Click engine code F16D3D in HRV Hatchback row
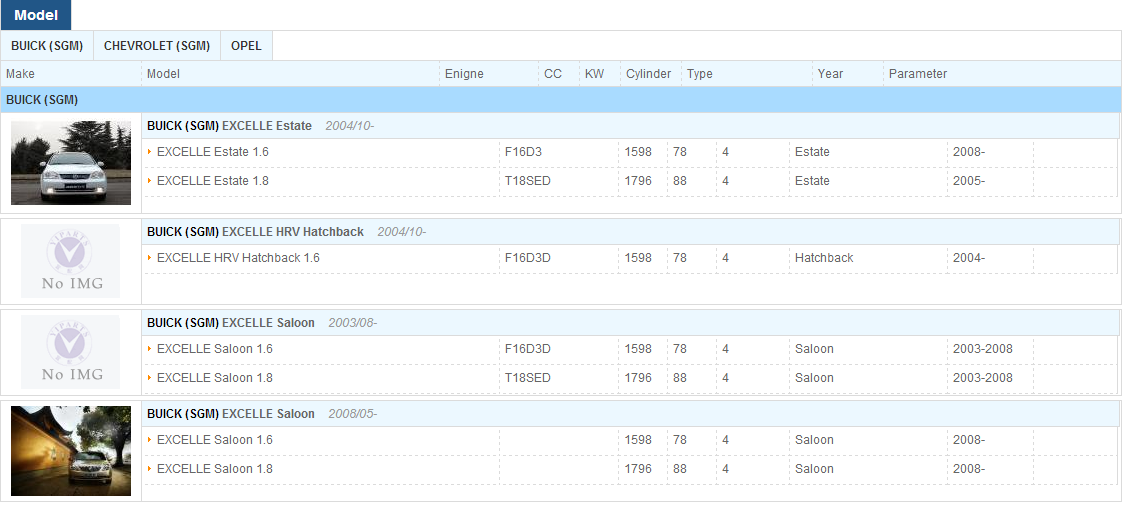This screenshot has width=1125, height=506. (x=527, y=258)
